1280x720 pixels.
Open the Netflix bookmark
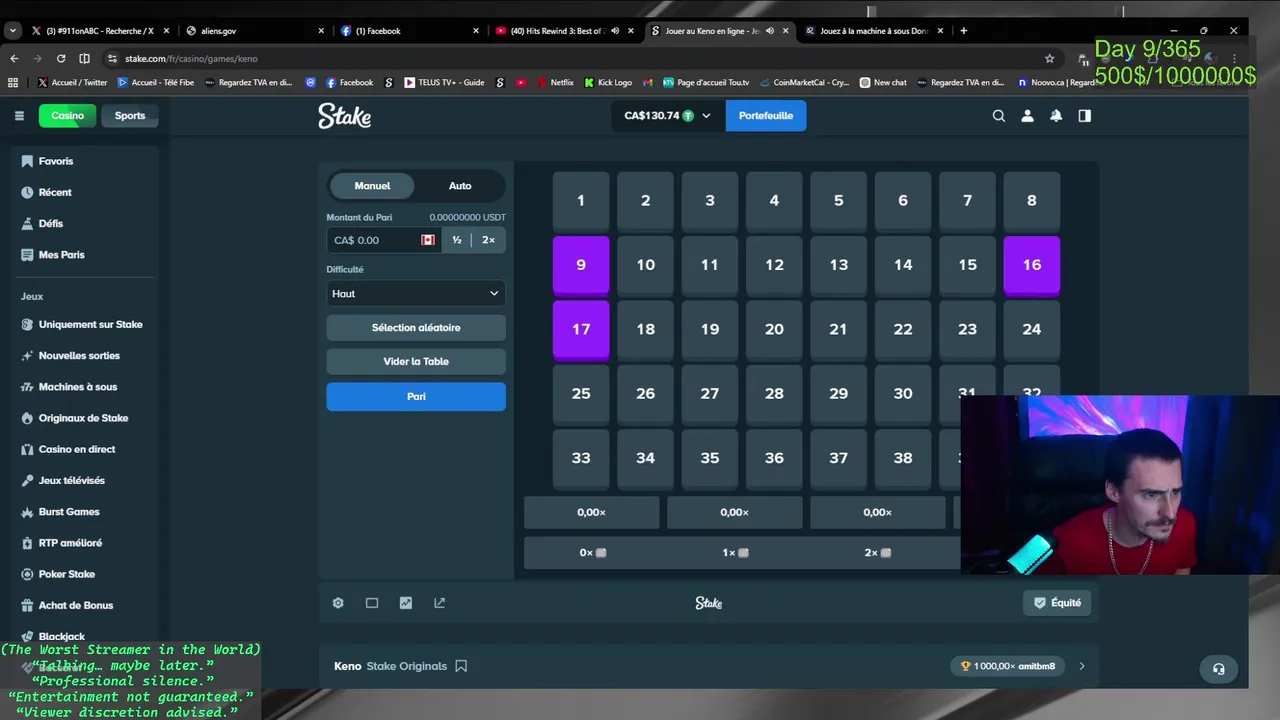point(555,83)
